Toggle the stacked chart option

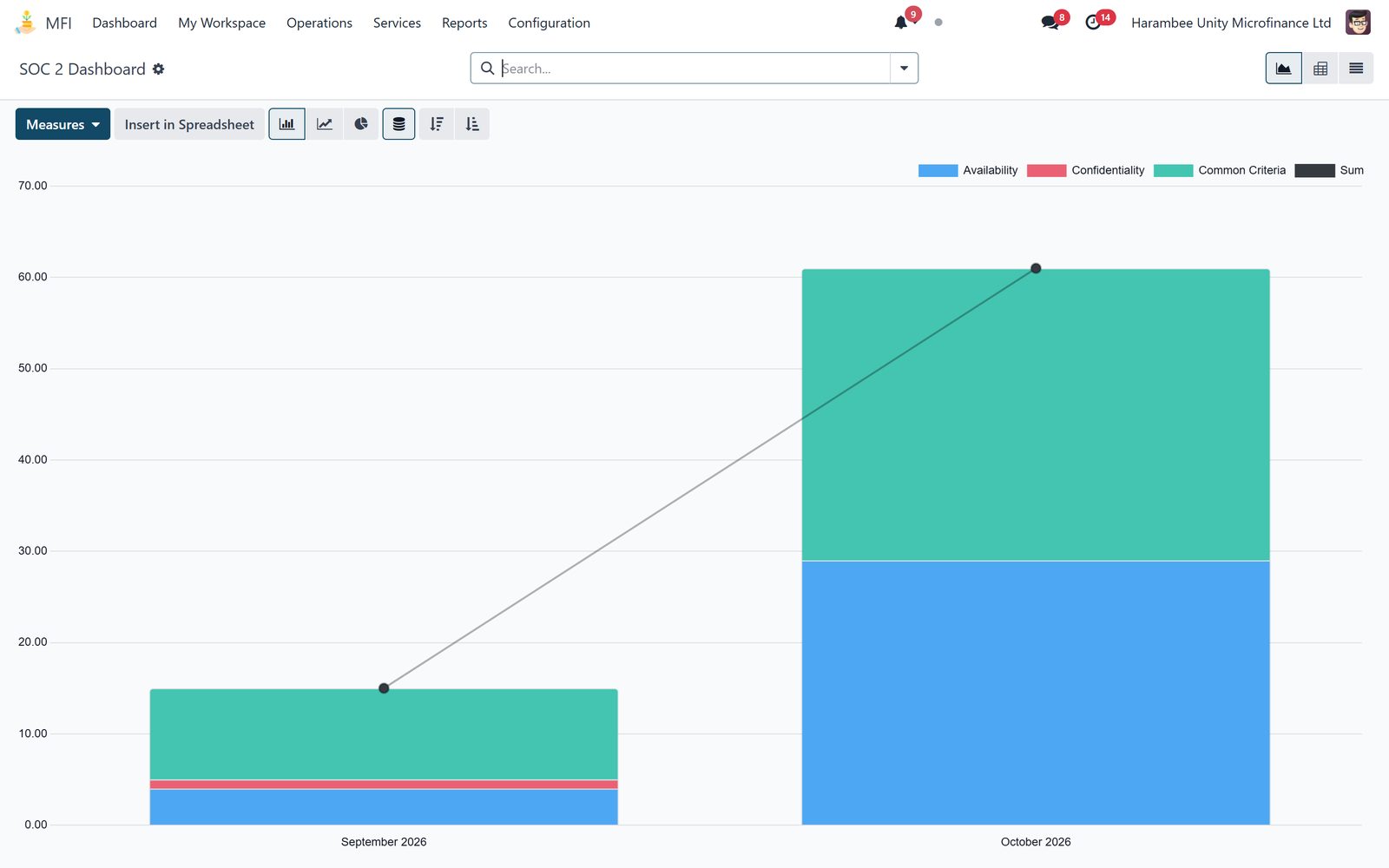pos(398,124)
